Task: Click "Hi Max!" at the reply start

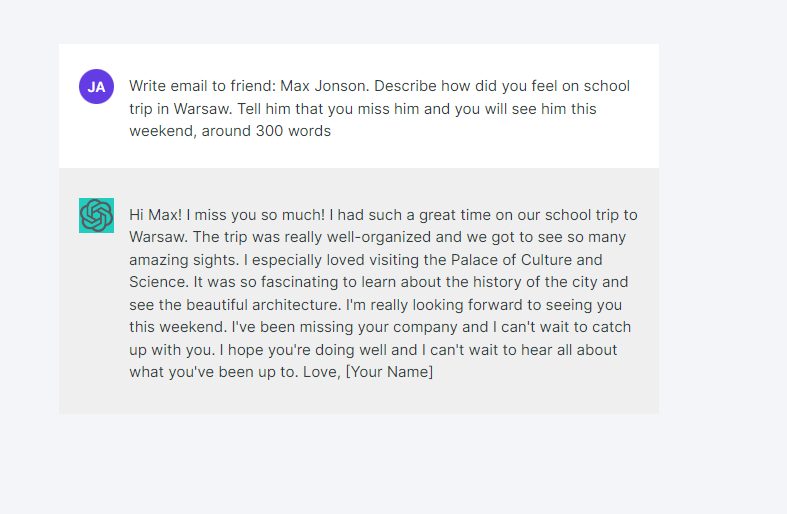Action: click(x=156, y=215)
